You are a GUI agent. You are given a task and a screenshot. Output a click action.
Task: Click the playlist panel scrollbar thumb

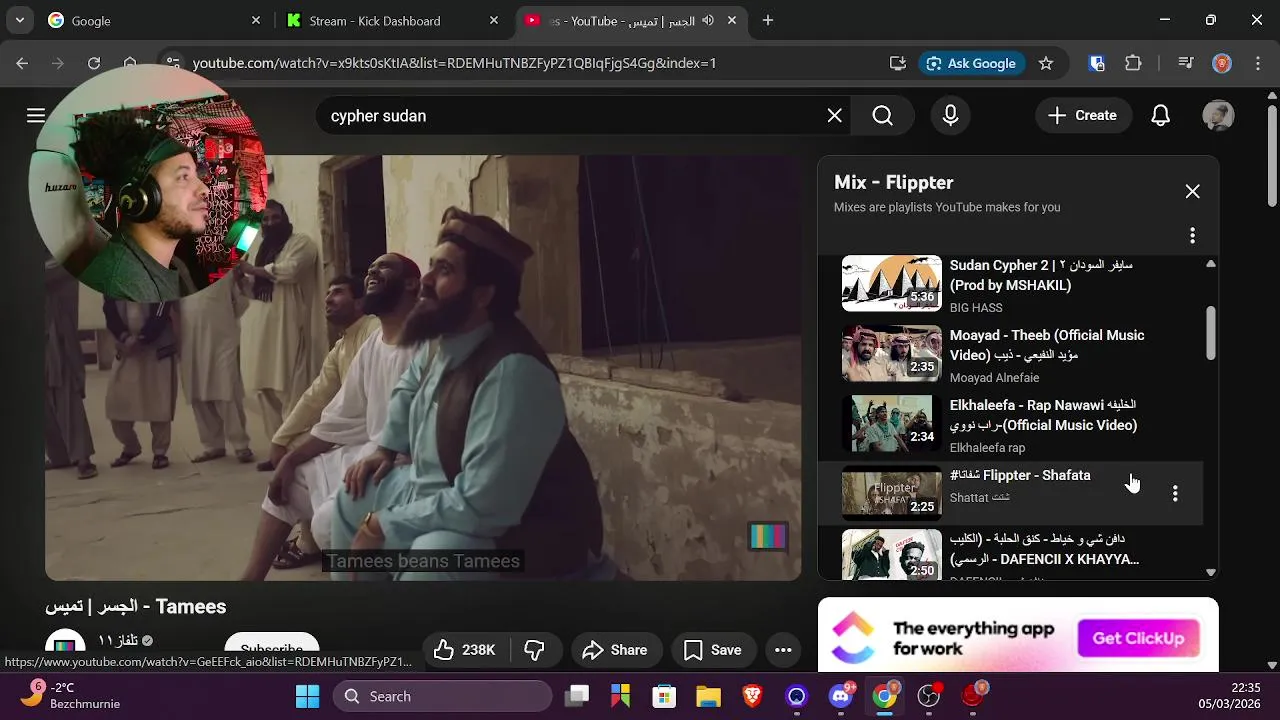coord(1211,333)
